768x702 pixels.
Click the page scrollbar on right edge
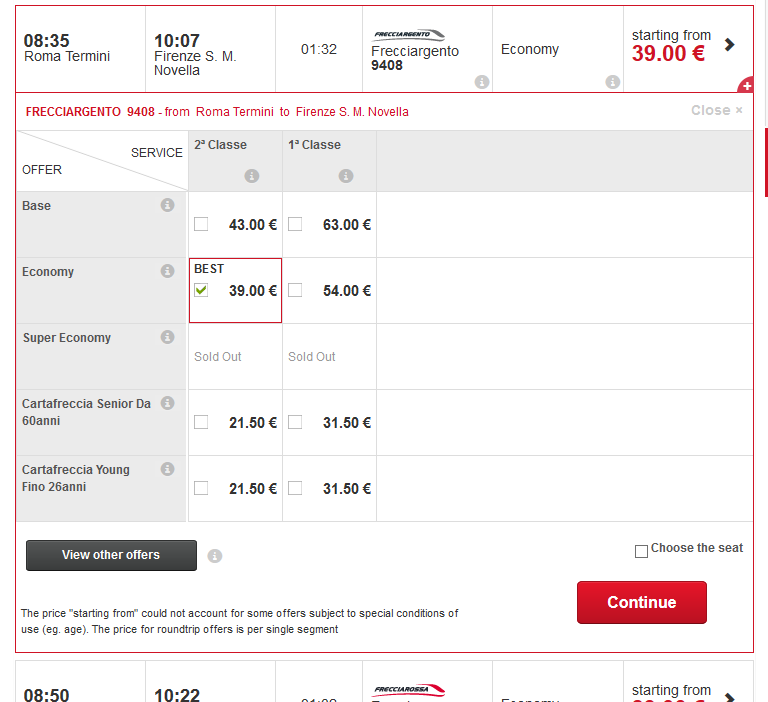pyautogui.click(x=766, y=162)
